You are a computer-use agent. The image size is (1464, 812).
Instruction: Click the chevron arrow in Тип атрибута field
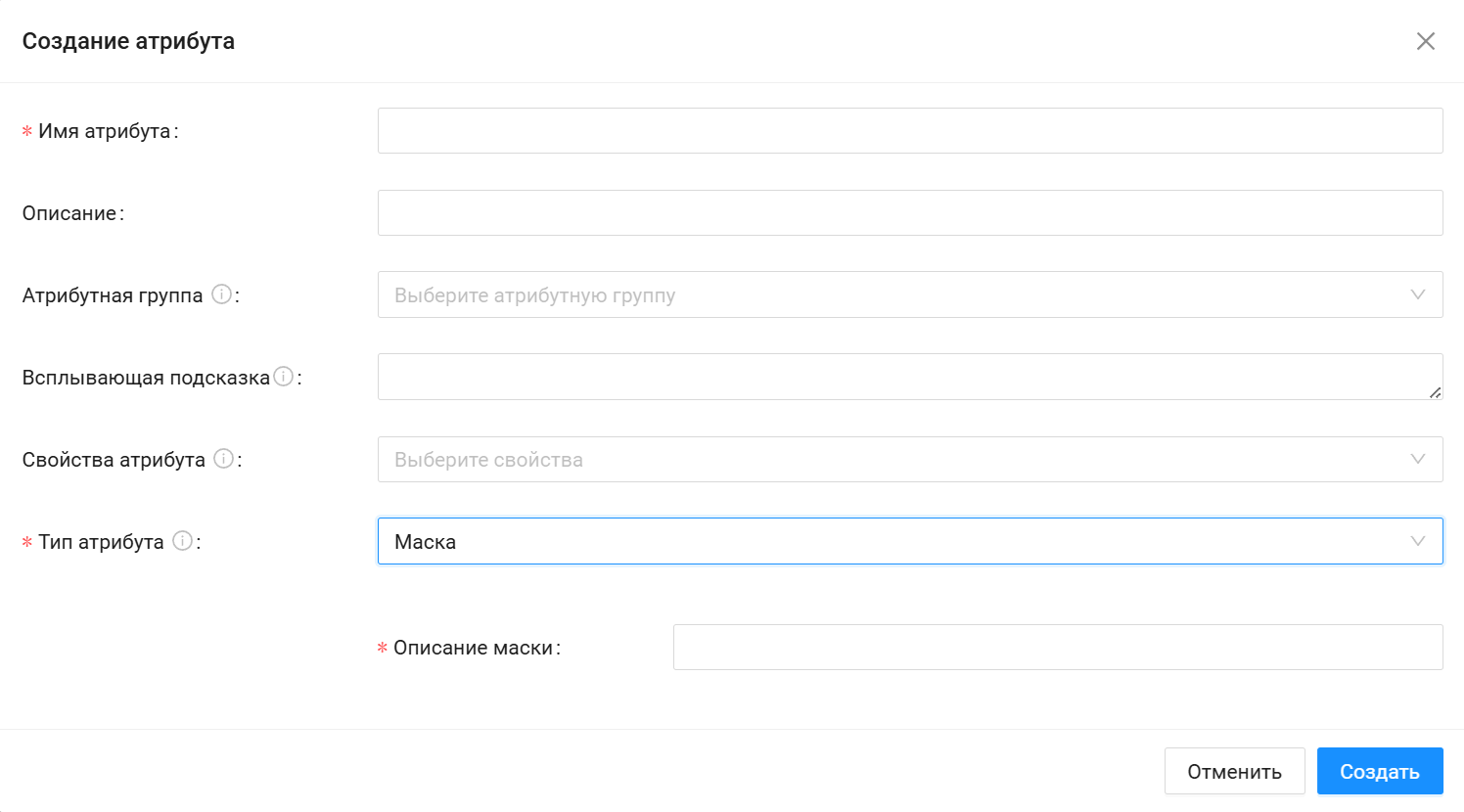(1417, 541)
